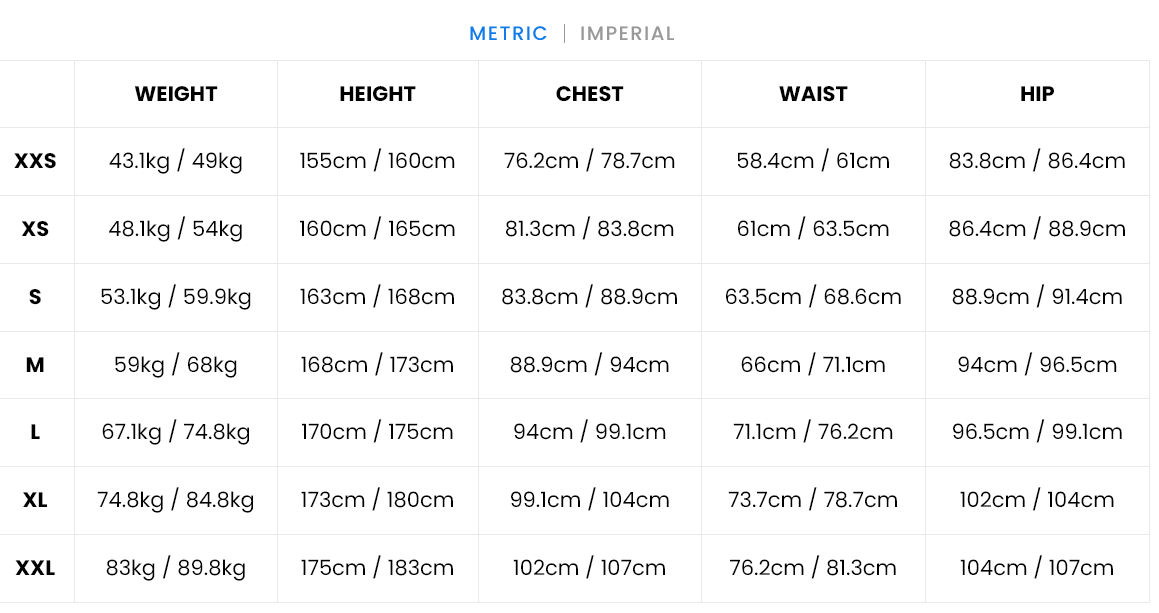This screenshot has width=1159, height=613.
Task: Click the HEIGHT column header
Action: click(x=377, y=94)
